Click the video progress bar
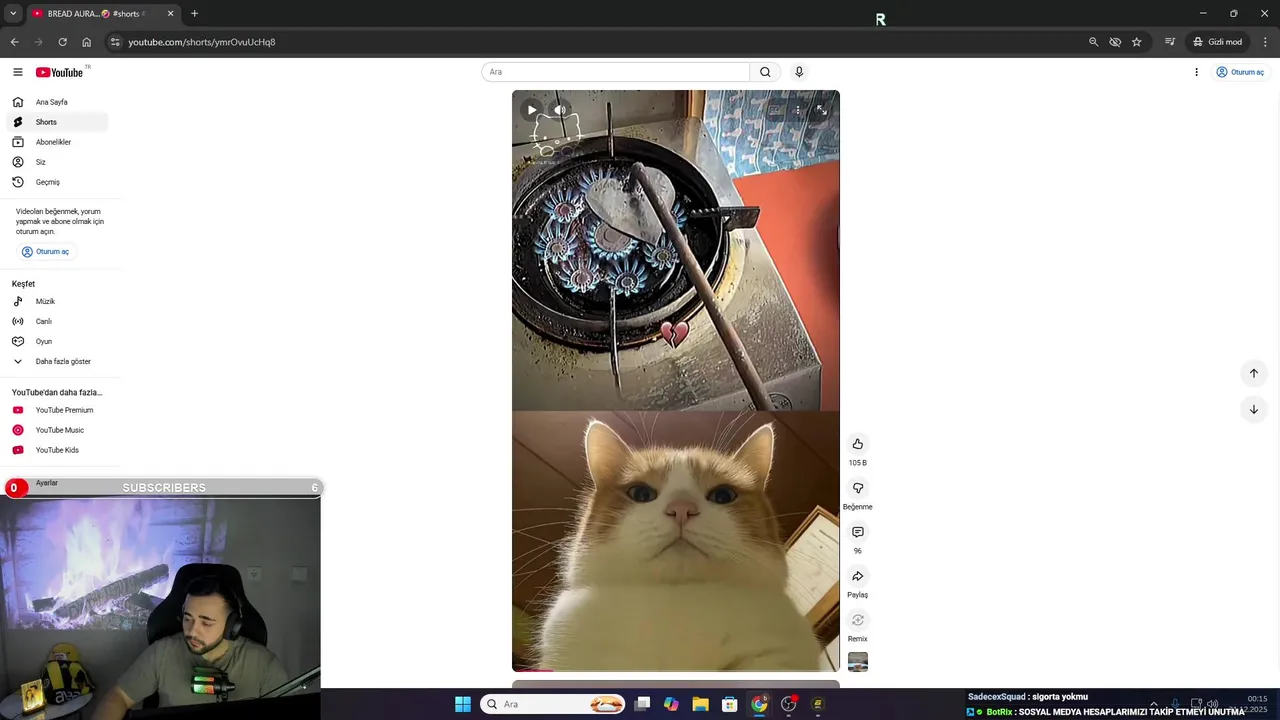Image resolution: width=1280 pixels, height=720 pixels. pyautogui.click(x=676, y=670)
